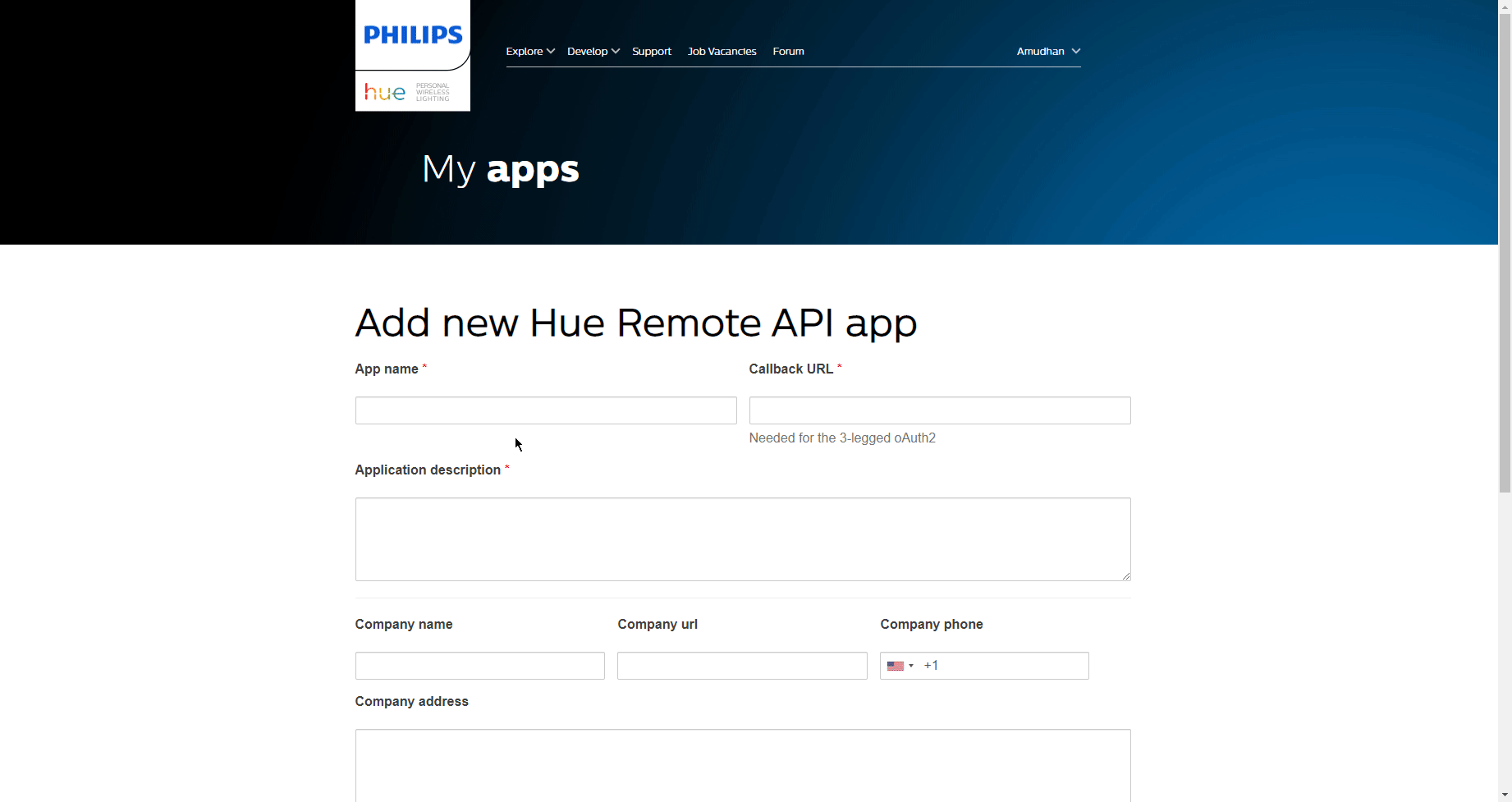Click the Philips logo
The height and width of the screenshot is (802, 1512).
(x=411, y=34)
